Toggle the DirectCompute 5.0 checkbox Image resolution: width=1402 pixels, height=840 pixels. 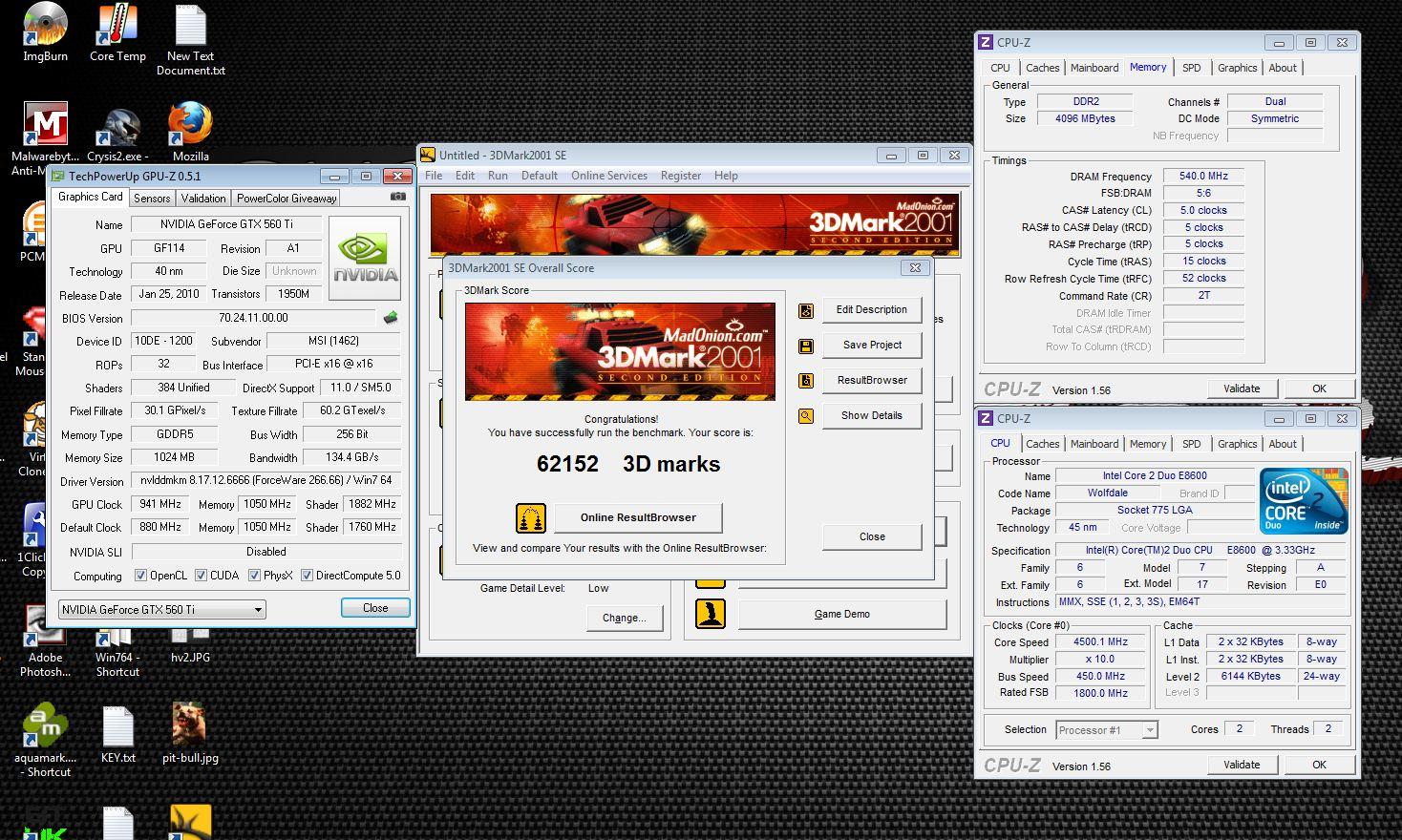(307, 576)
